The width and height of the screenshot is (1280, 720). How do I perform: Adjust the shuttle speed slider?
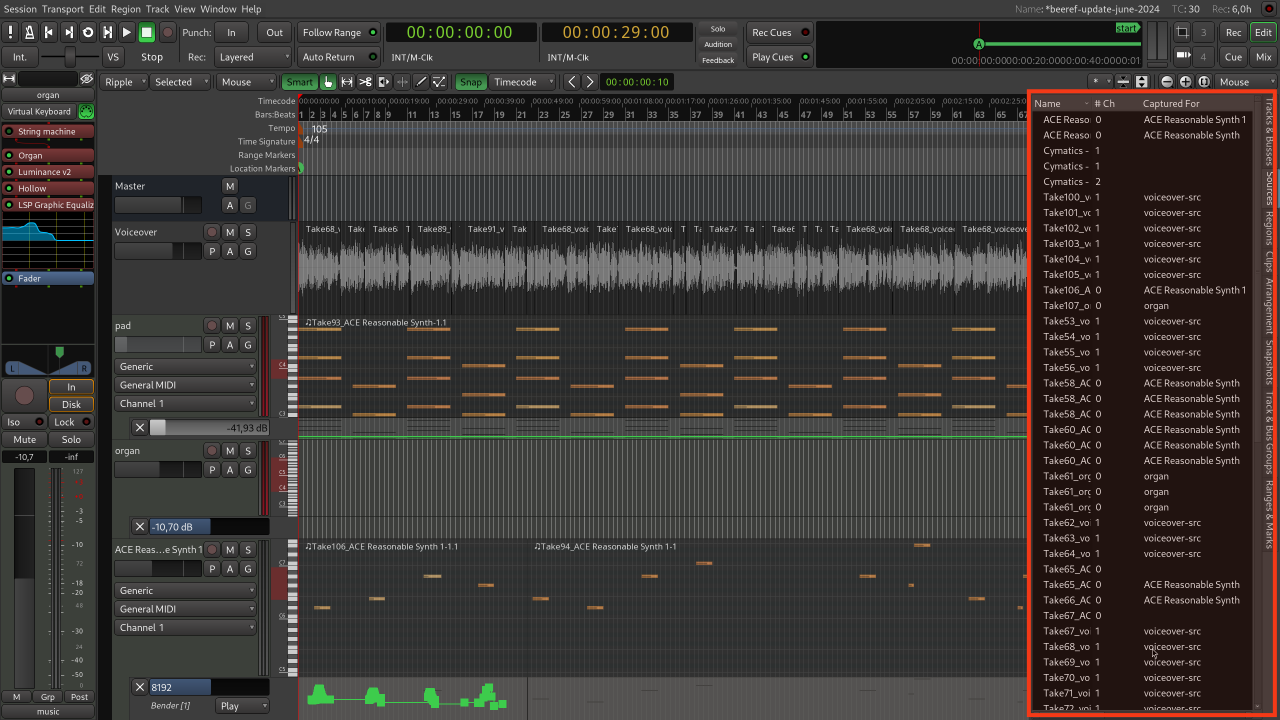click(69, 57)
